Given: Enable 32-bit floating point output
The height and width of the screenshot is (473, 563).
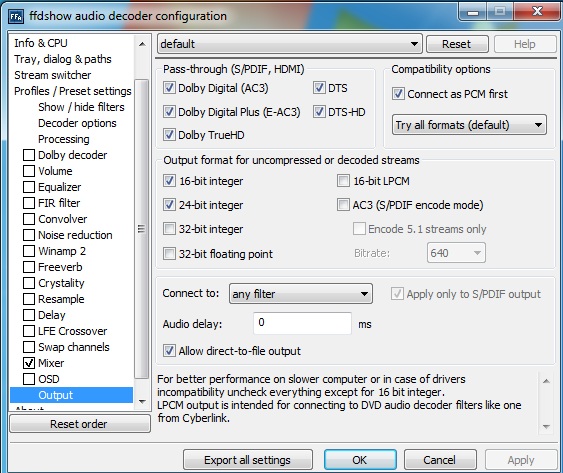Looking at the screenshot, I should pos(169,254).
